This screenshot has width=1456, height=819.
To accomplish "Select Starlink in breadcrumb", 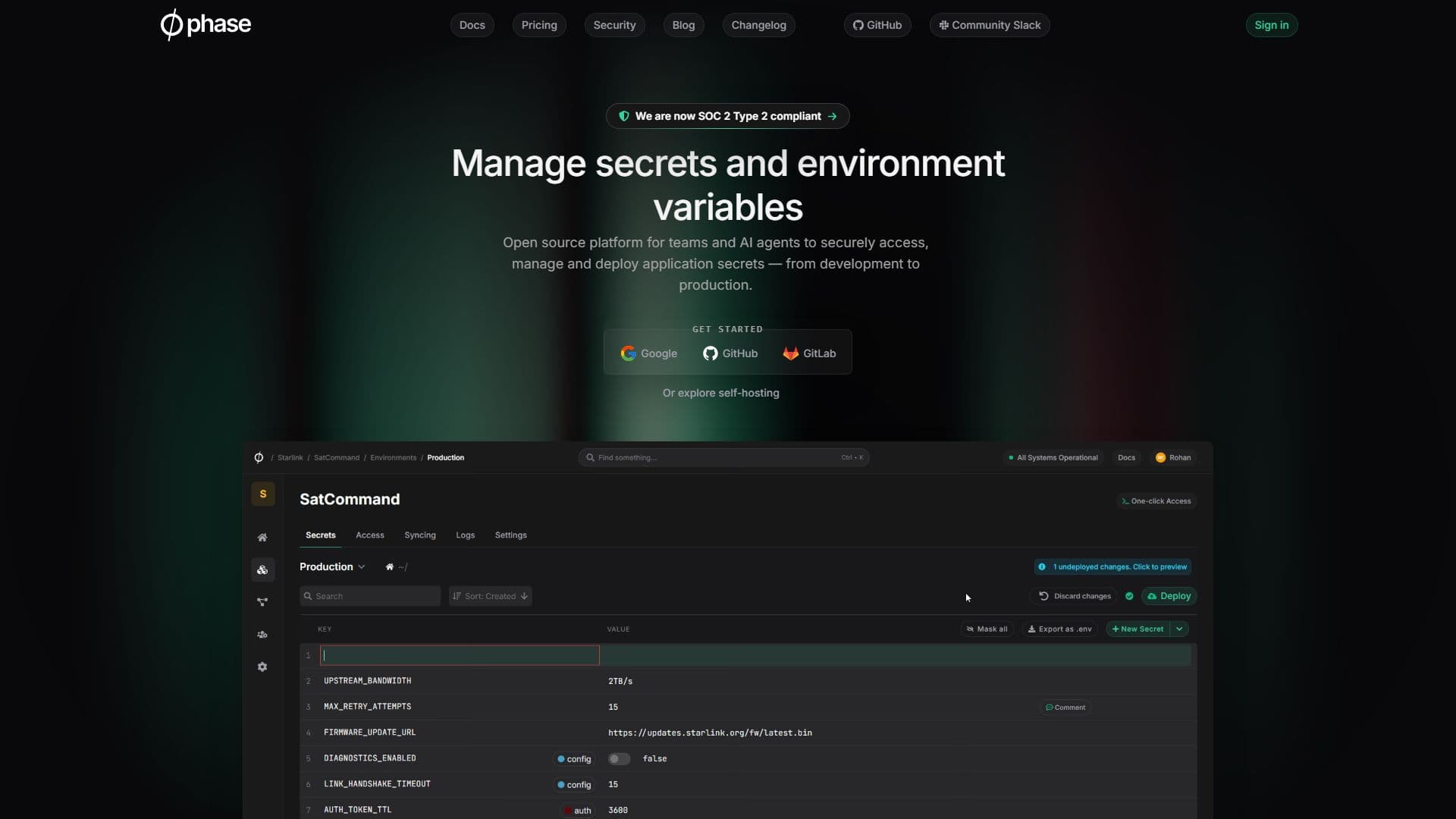I will 290,458.
